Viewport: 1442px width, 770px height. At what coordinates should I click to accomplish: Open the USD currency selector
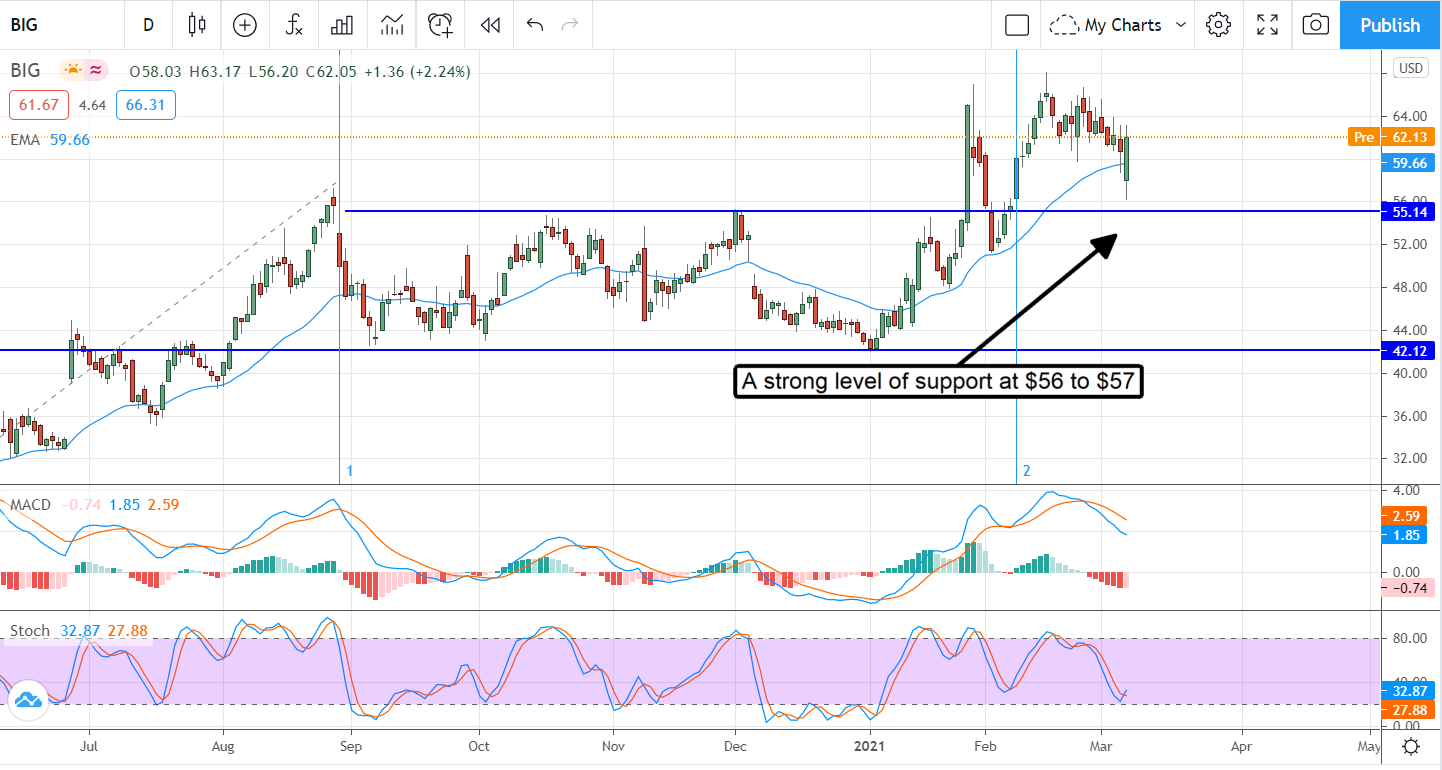point(1410,68)
